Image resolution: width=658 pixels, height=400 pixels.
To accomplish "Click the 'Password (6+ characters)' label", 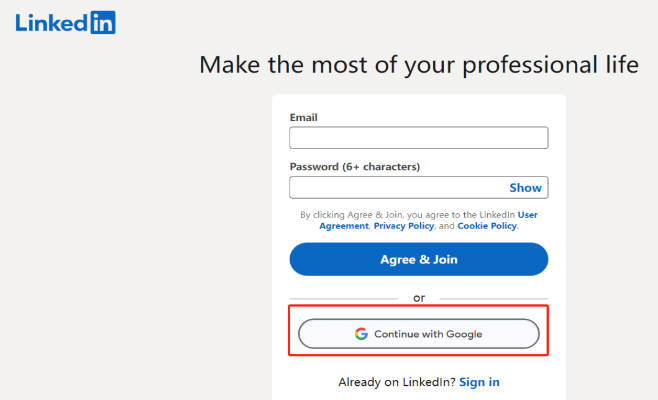I will pyautogui.click(x=355, y=167).
